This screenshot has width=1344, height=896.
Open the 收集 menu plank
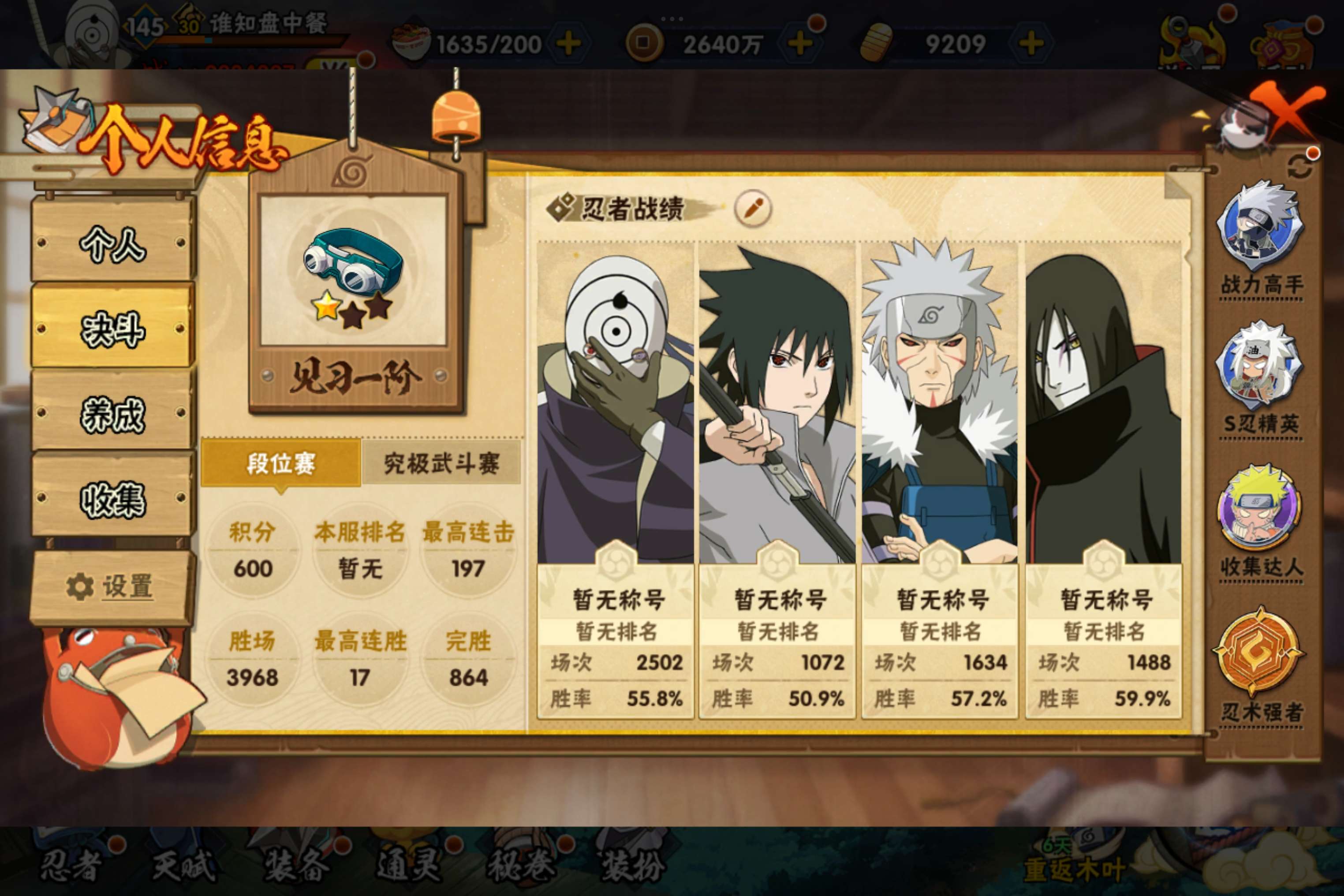pos(113,498)
